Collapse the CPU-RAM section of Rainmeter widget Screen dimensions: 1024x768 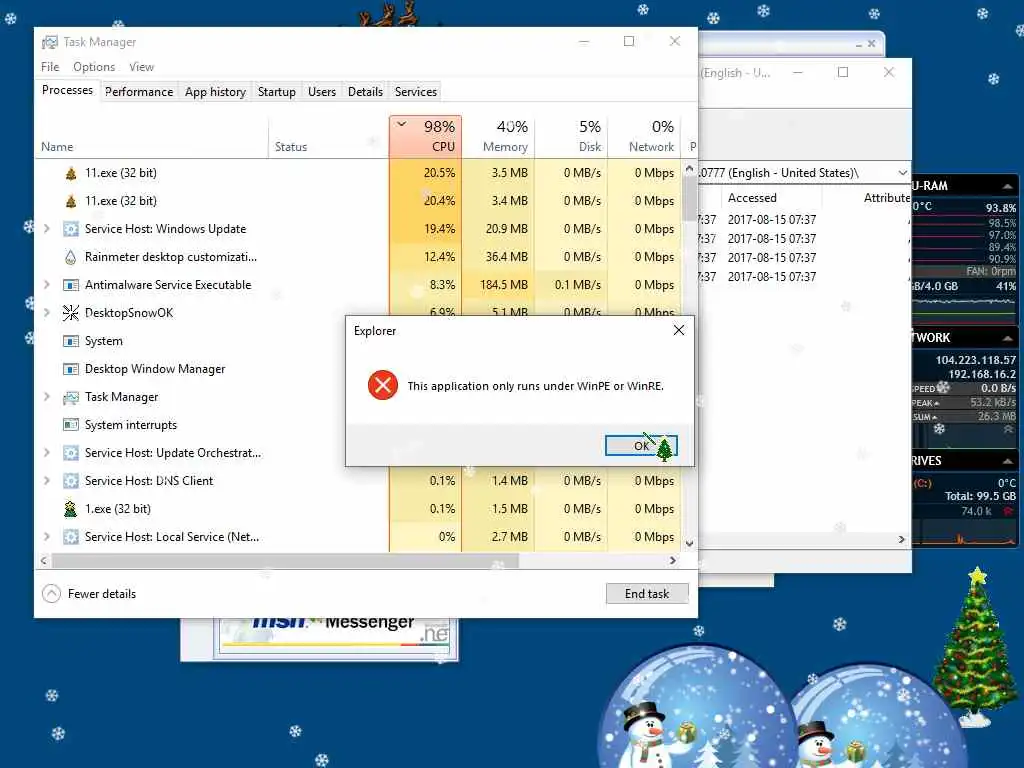1007,186
